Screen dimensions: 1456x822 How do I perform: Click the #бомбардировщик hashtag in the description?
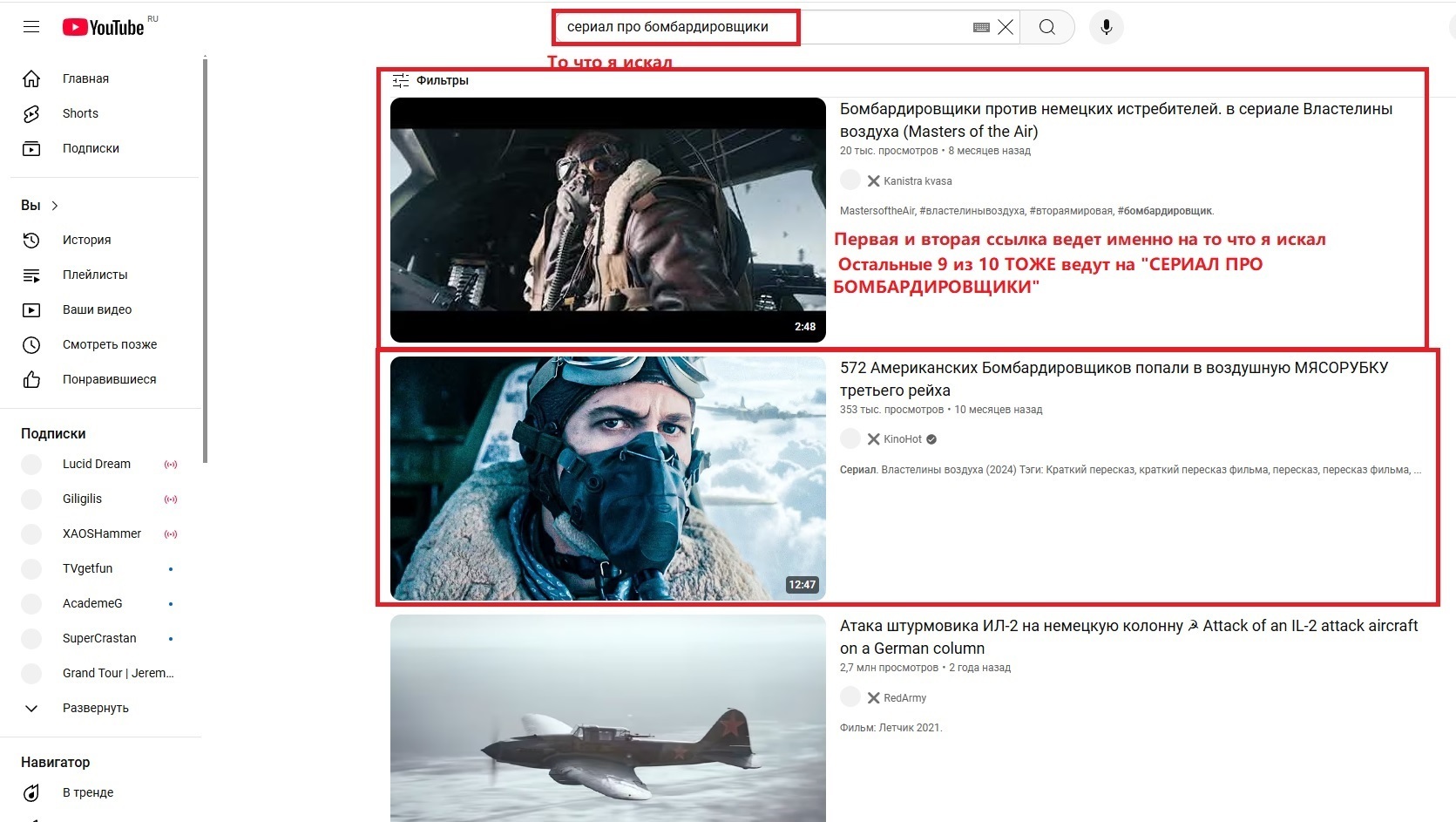[x=1165, y=211]
